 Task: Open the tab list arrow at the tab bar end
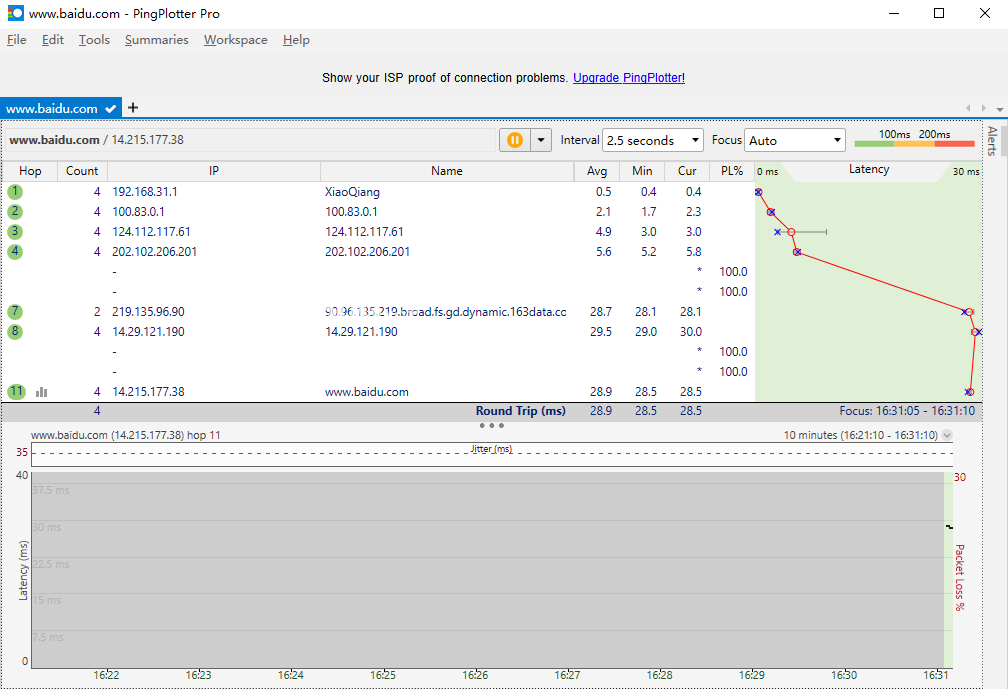pos(1000,109)
